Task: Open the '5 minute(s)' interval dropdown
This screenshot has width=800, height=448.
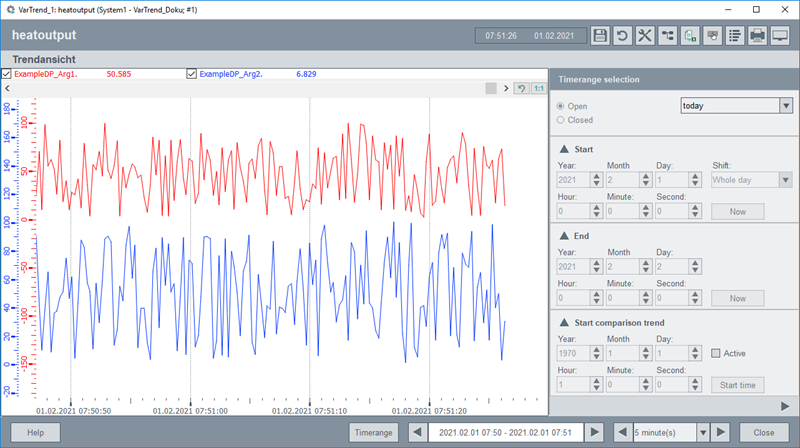Action: point(704,432)
